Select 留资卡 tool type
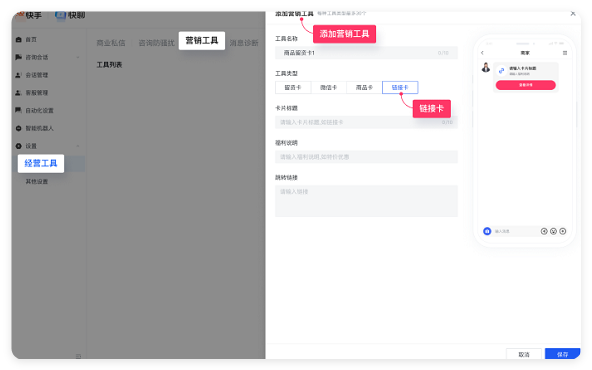Viewport: 592px width, 370px height. [293, 87]
